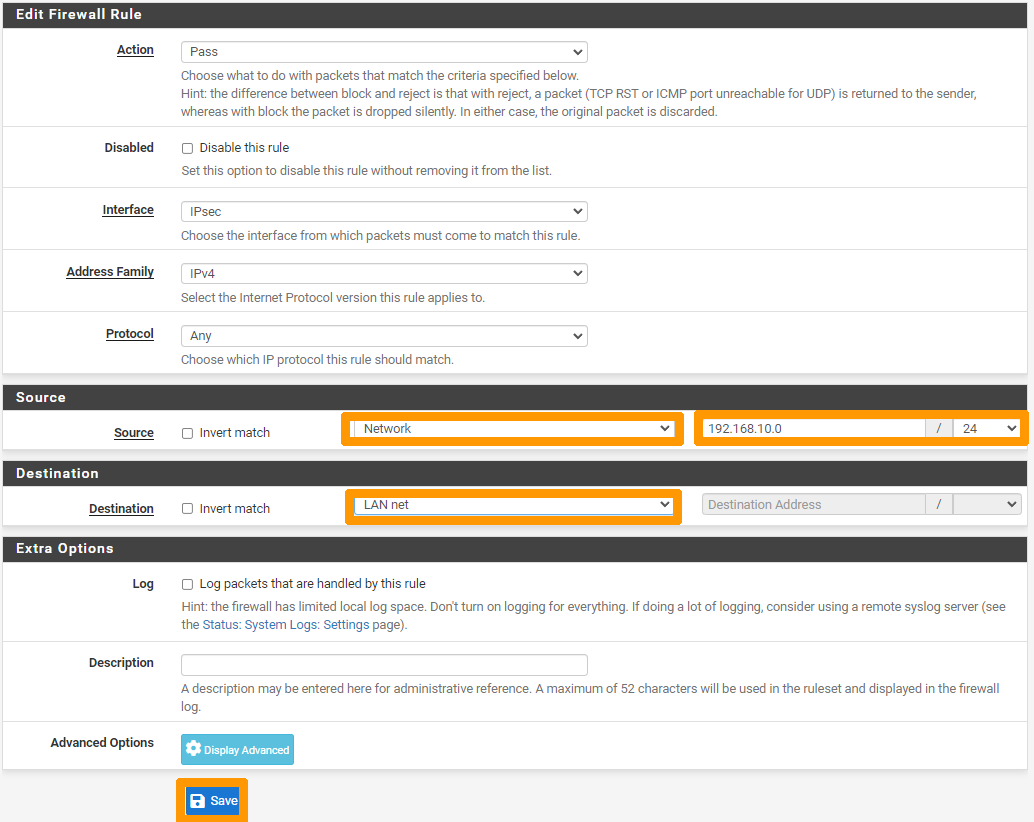1034x822 pixels.
Task: Click the Description text field
Action: (384, 665)
